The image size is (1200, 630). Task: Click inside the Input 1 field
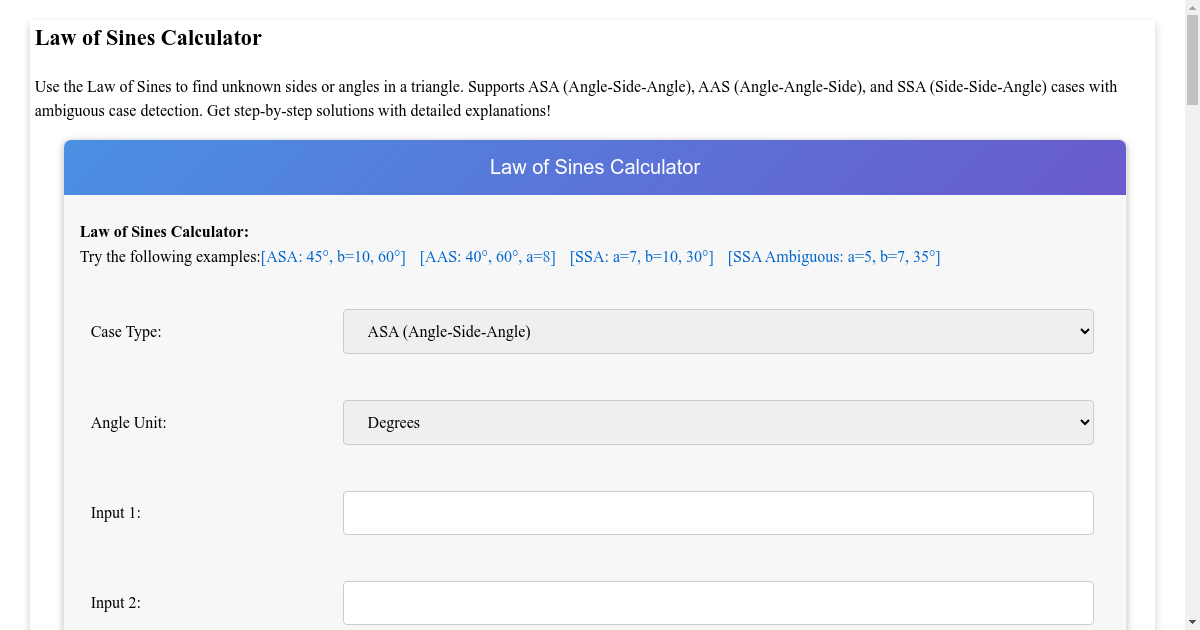coord(717,512)
